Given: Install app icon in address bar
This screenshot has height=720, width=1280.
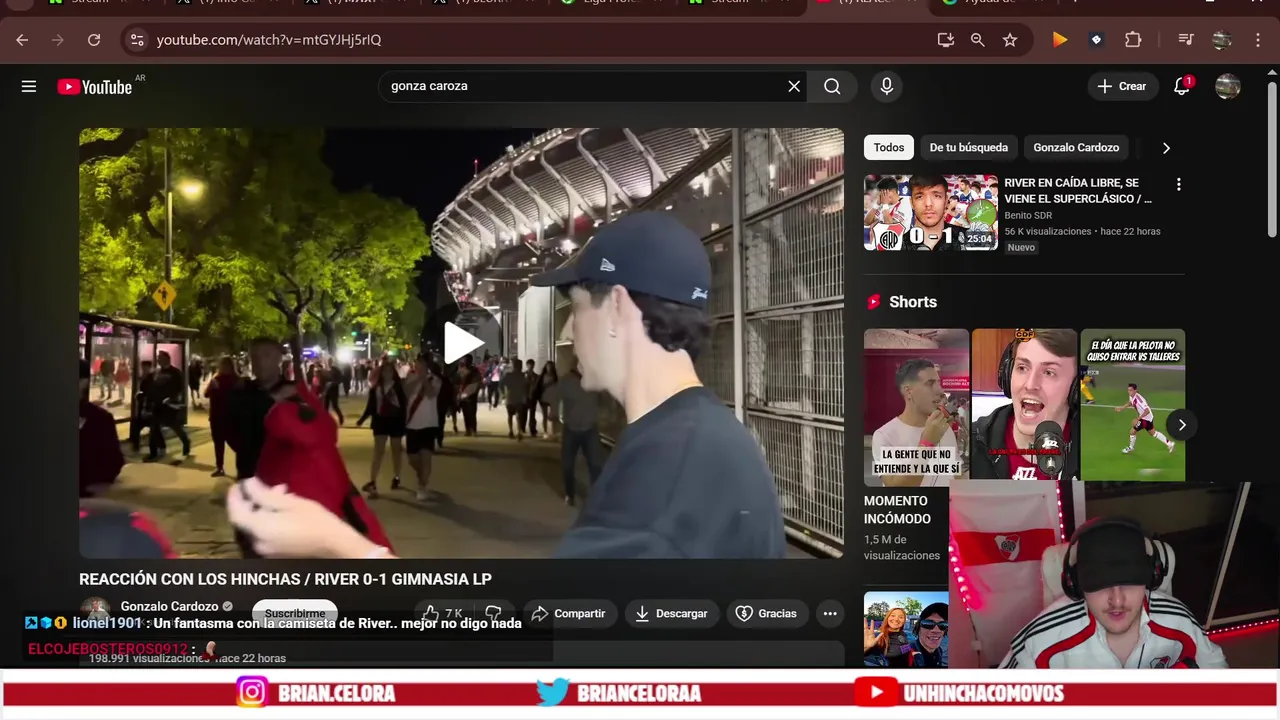Looking at the screenshot, I should point(945,40).
